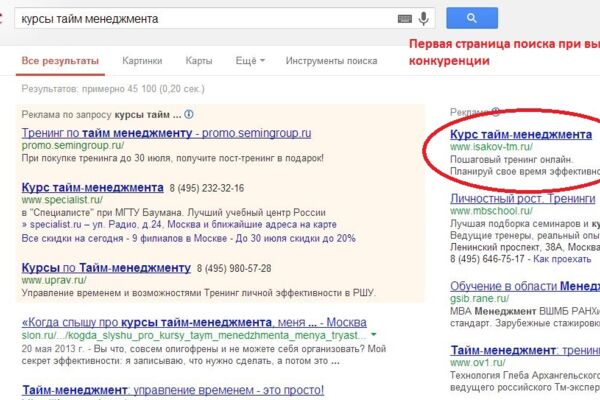Click the gsib.rane.ru/ URL
Image resolution: width=600 pixels, height=400 pixels.
coord(479,299)
